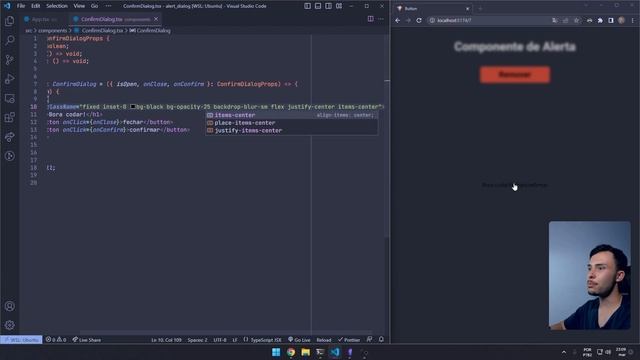The image size is (640, 360).
Task: Click the Prettier status bar item
Action: click(x=349, y=340)
